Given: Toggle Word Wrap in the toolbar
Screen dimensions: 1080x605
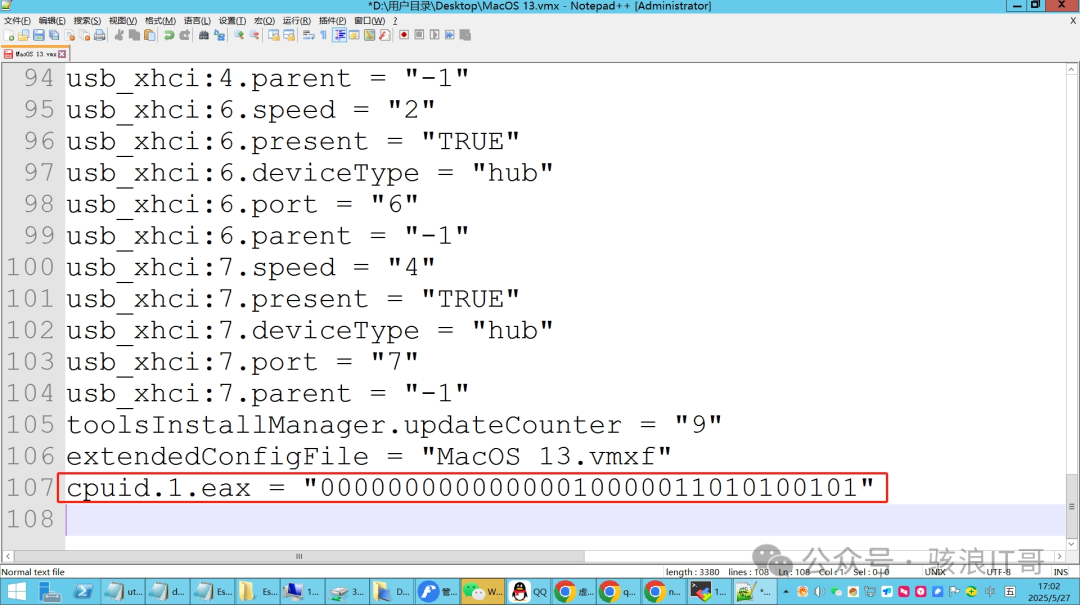Looking at the screenshot, I should [309, 35].
